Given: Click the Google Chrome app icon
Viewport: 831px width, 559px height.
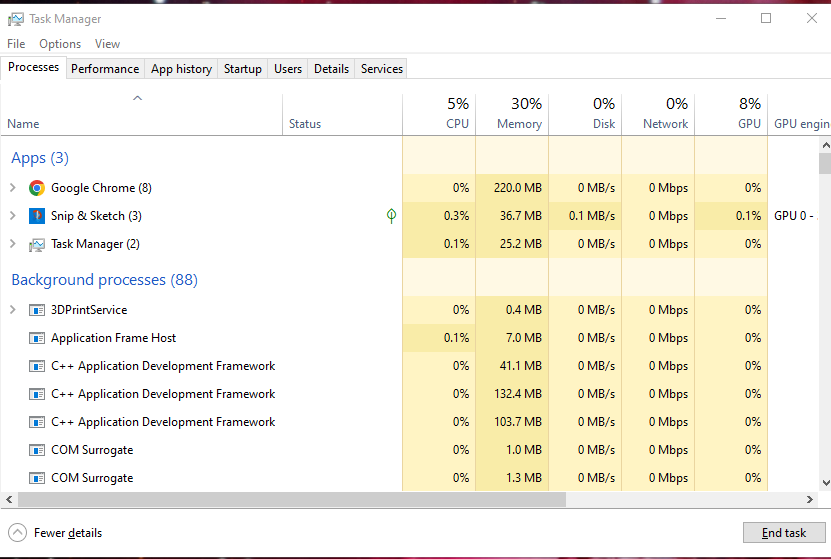Looking at the screenshot, I should tap(37, 188).
